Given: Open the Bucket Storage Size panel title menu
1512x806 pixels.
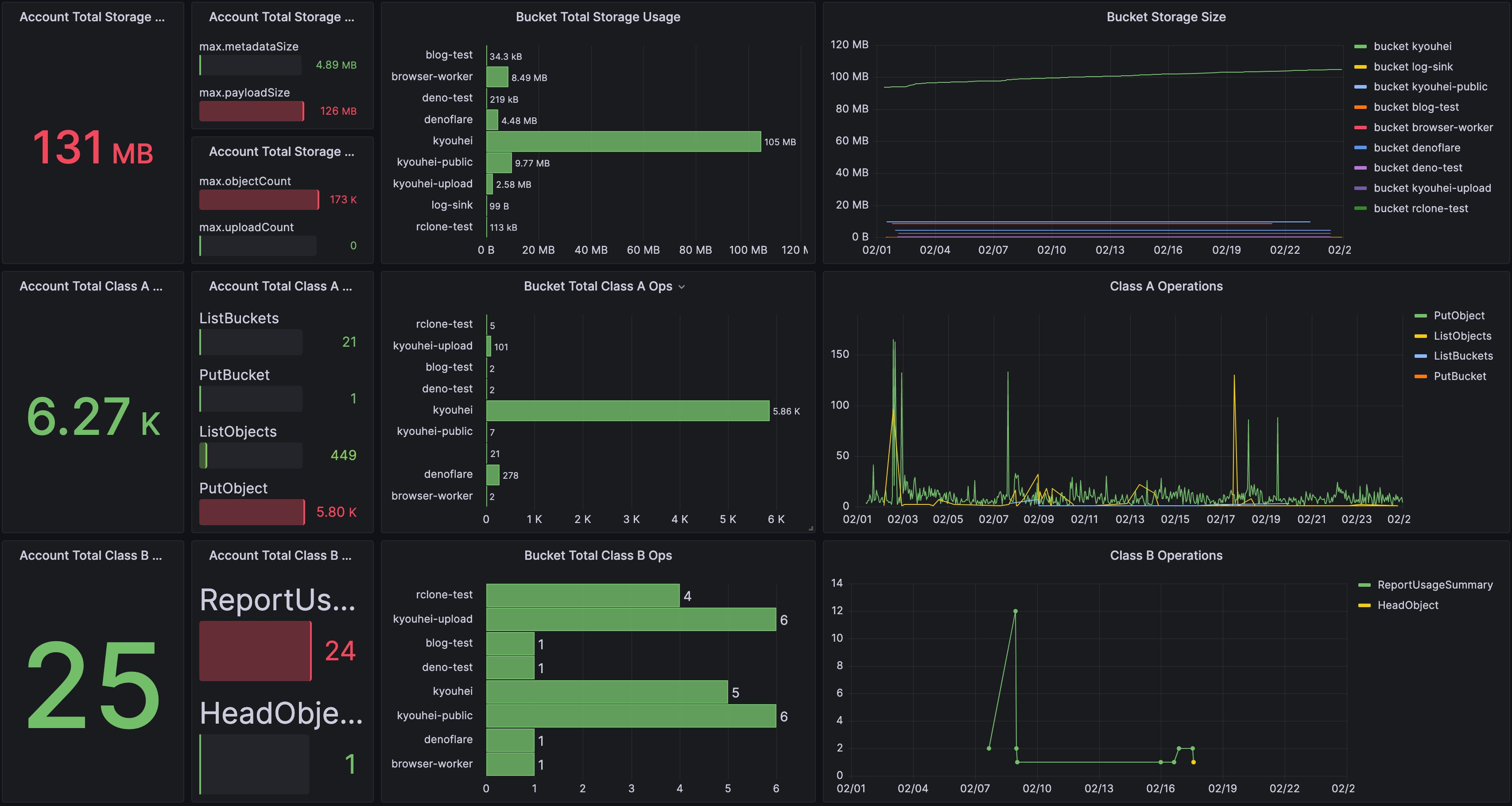Looking at the screenshot, I should (1166, 17).
